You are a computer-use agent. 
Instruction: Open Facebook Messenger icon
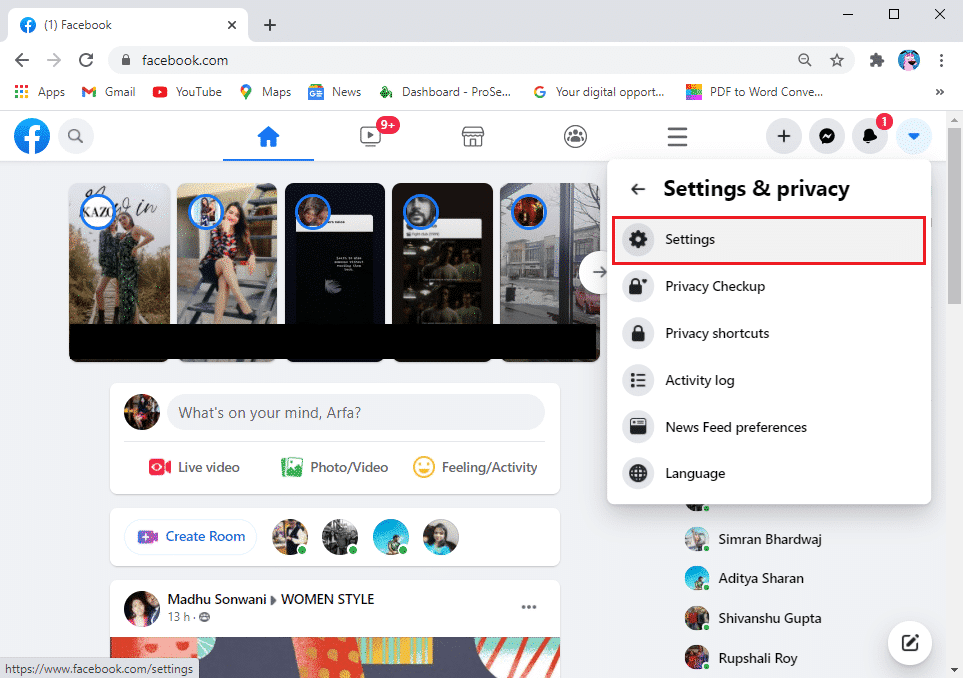[x=827, y=137]
